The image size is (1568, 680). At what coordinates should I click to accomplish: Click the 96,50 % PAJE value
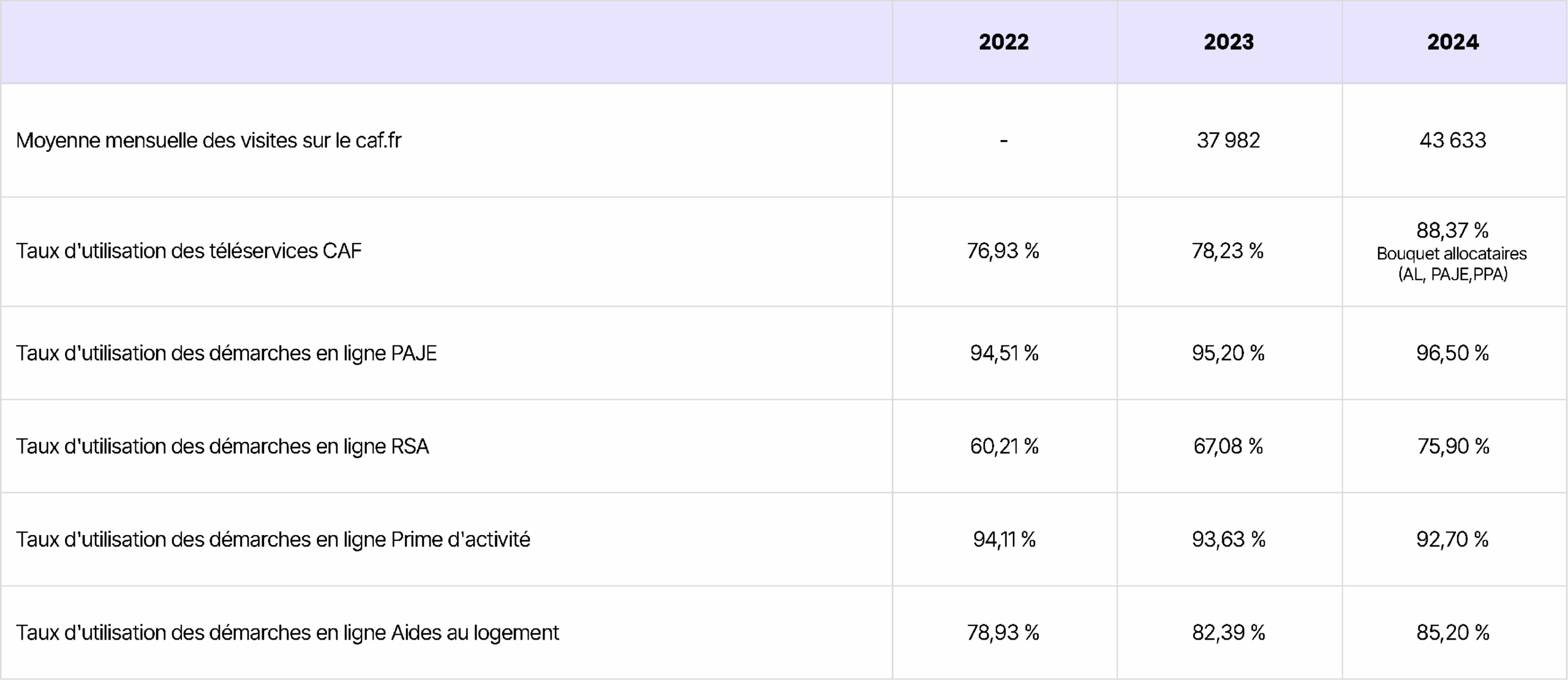[1452, 353]
